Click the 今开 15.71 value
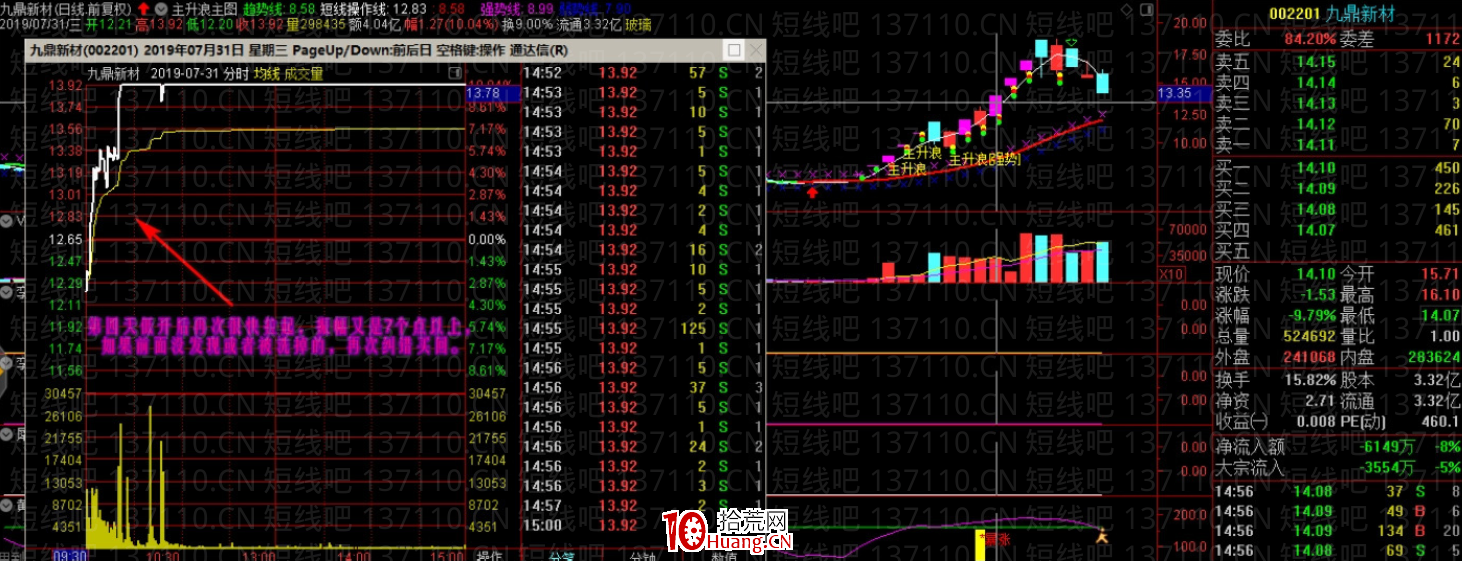Screen dimensions: 1462x561 coord(1440,273)
